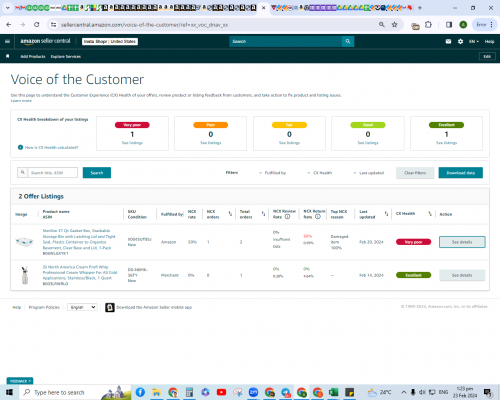Click See details for the iSi Cream Whipper row
Viewport: 500px width, 400px height.
462,275
